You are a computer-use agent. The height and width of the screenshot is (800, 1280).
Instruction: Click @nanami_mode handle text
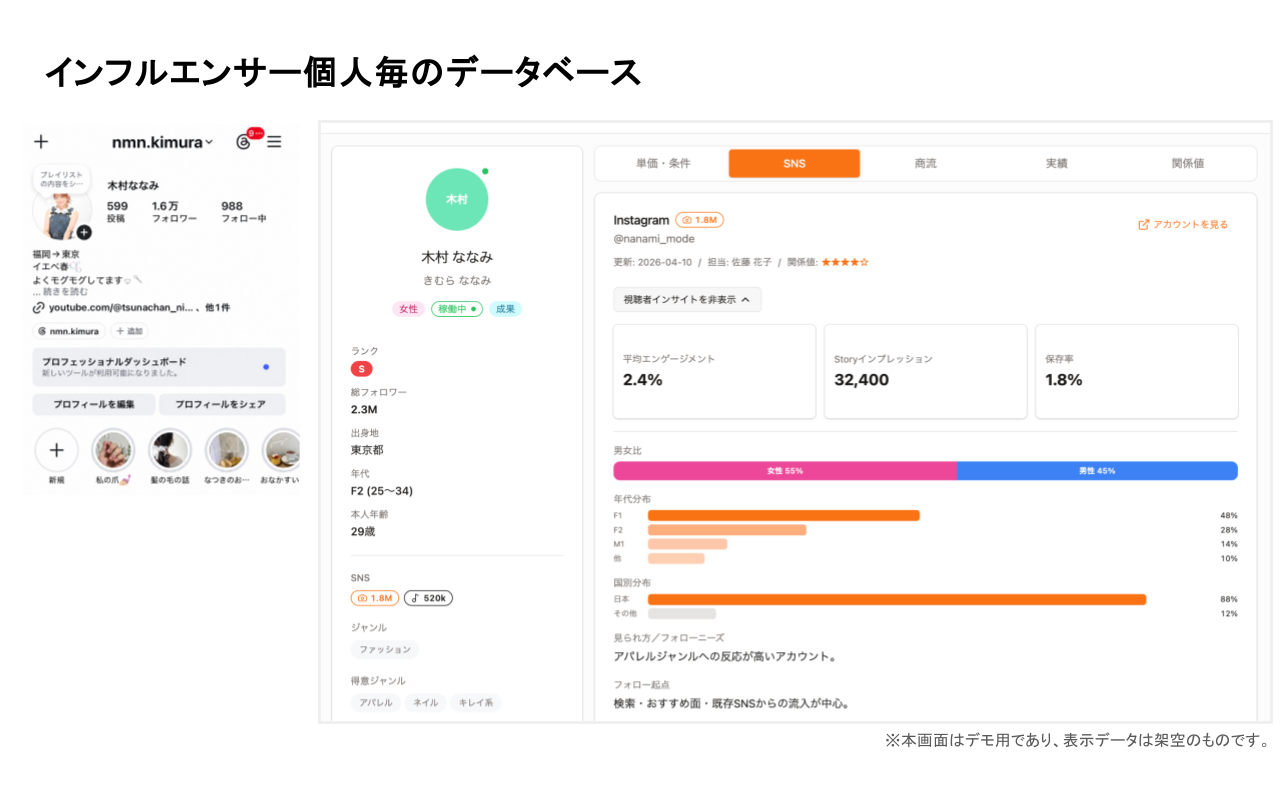[x=654, y=239]
